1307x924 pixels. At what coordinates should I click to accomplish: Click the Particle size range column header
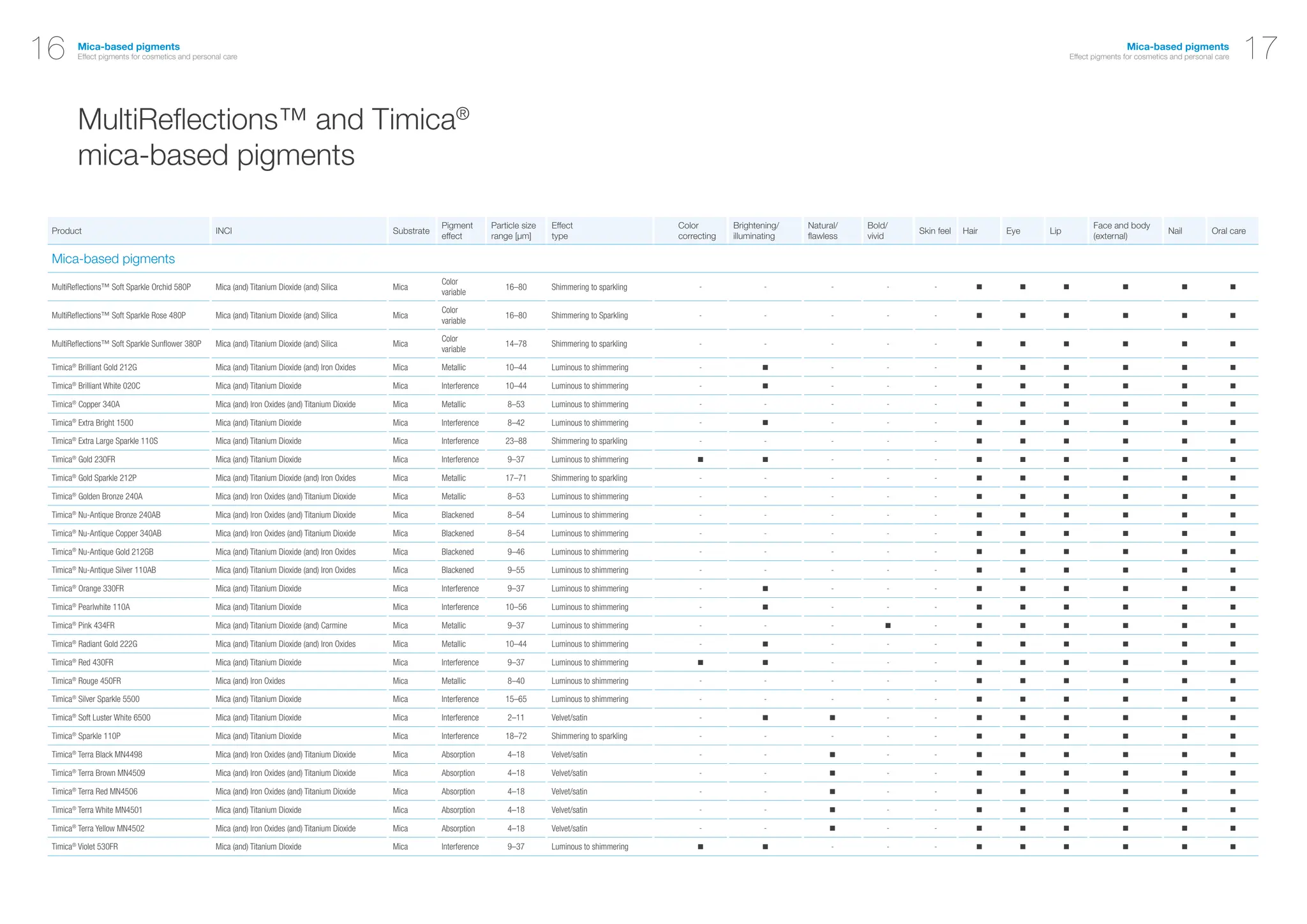tap(513, 230)
